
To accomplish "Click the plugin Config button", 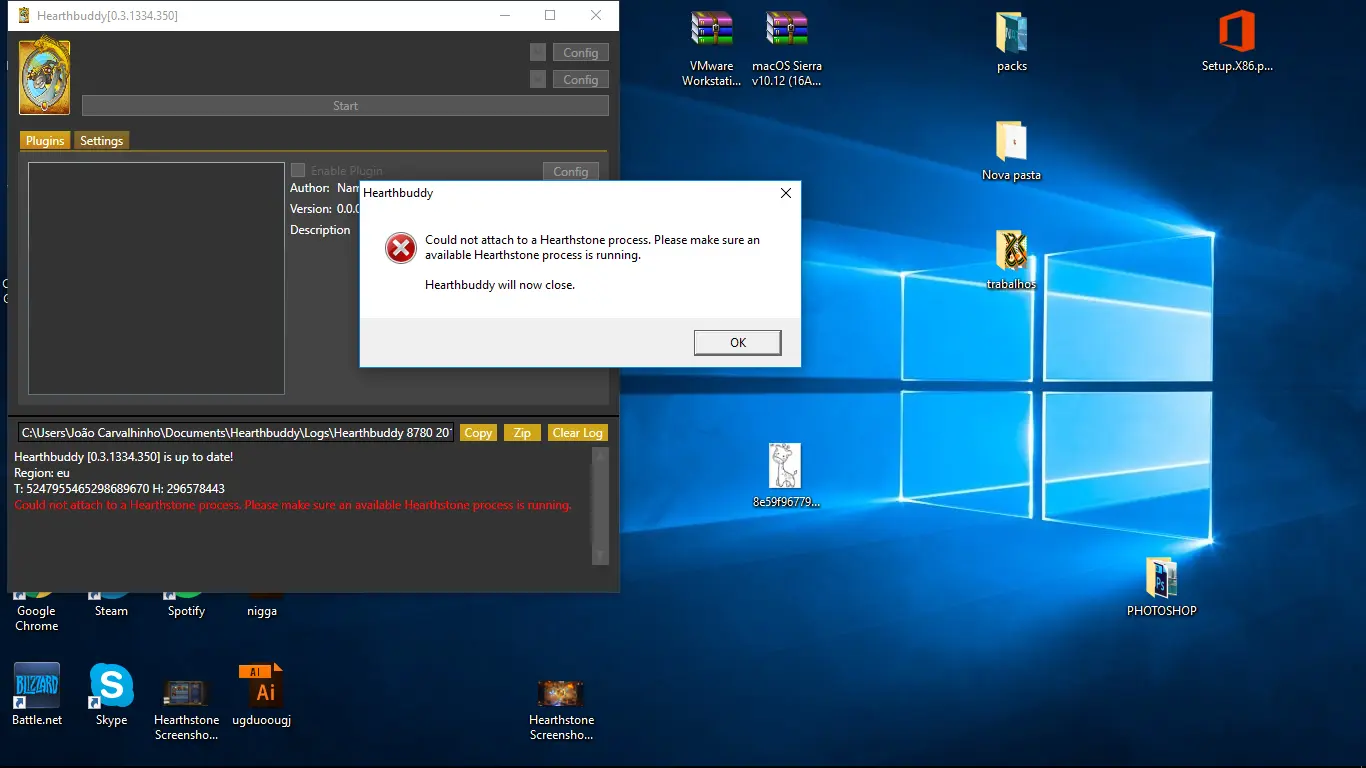I will 571,171.
